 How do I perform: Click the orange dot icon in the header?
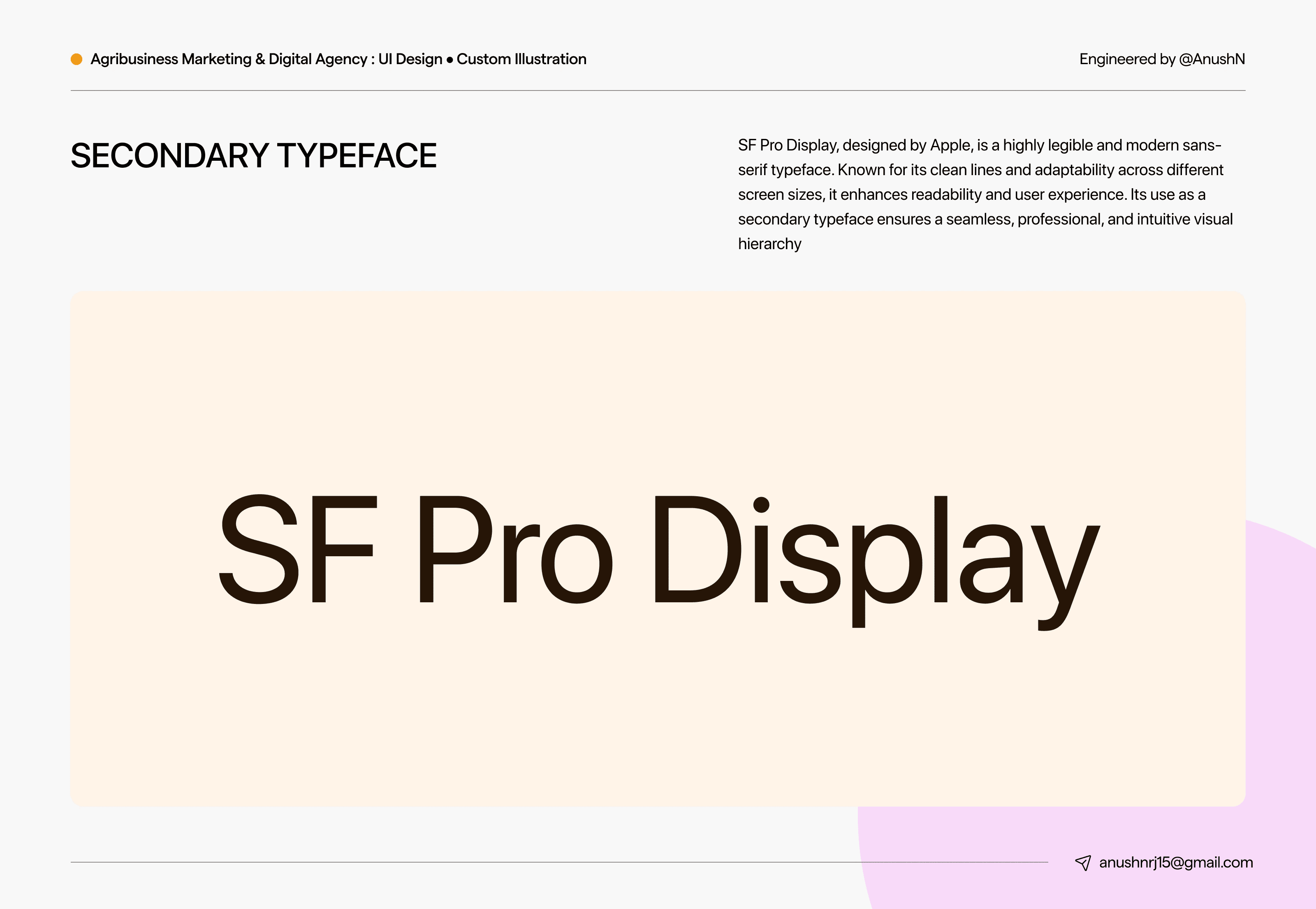click(76, 59)
